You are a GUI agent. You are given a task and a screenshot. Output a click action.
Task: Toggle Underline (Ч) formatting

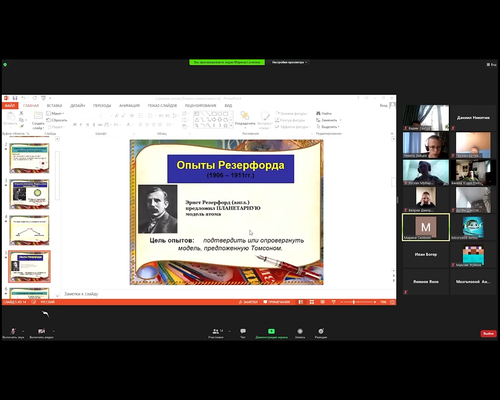pyautogui.click(x=87, y=125)
